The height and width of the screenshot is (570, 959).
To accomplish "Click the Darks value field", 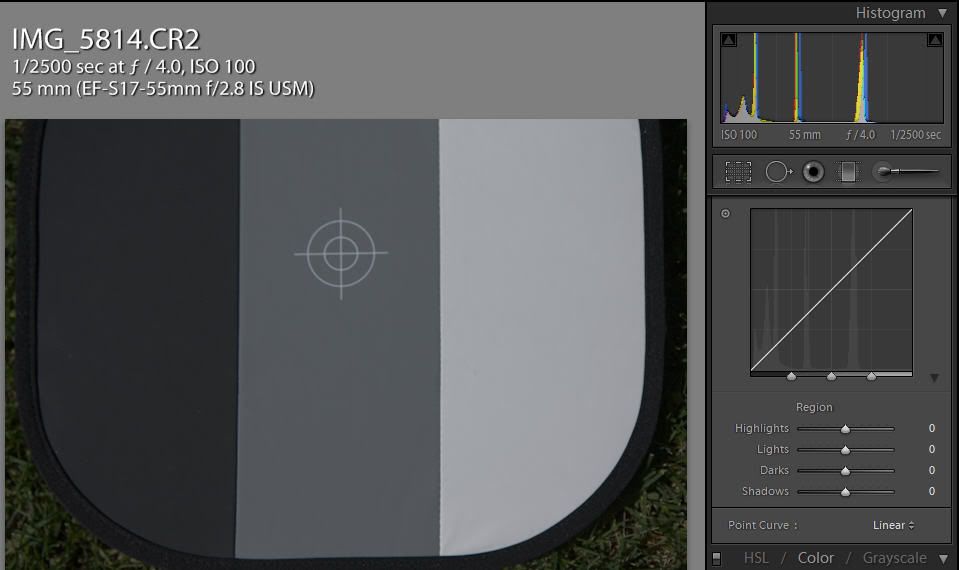I will coord(931,470).
